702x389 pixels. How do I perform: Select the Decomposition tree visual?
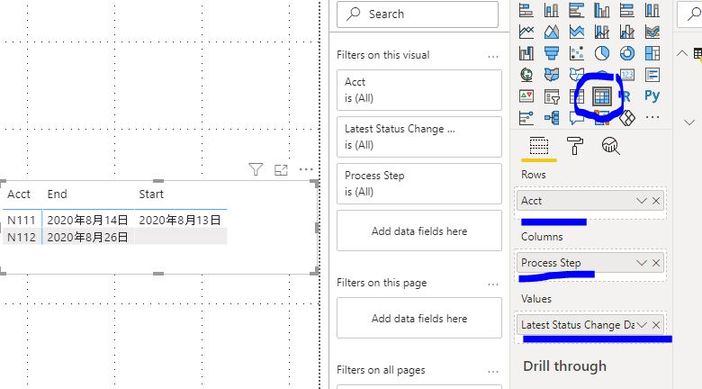coord(551,118)
